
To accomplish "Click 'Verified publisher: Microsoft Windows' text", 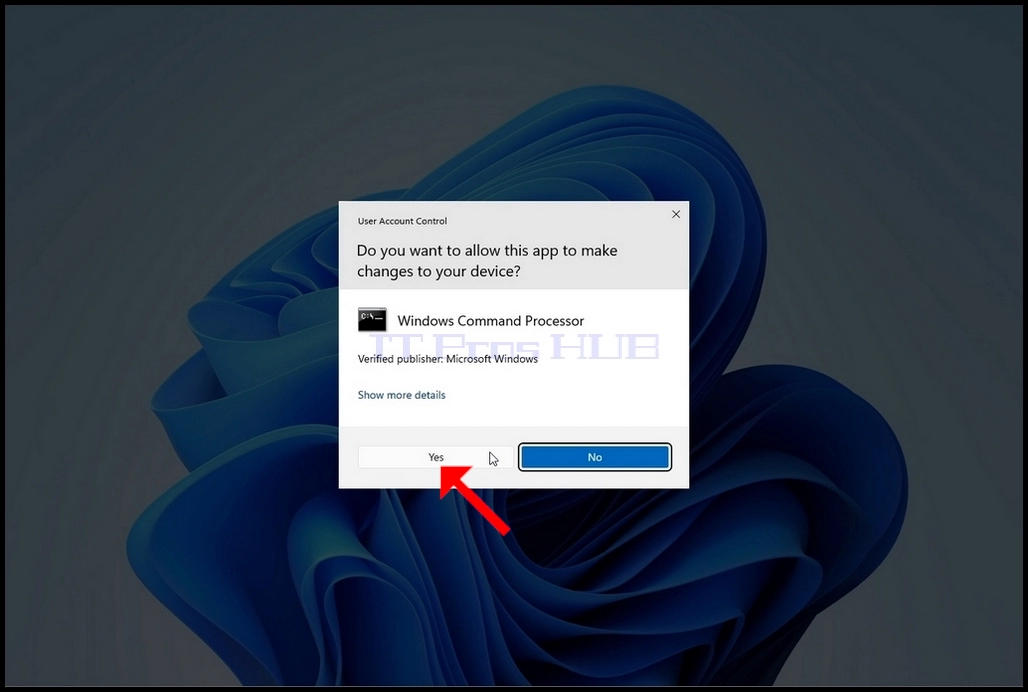I will 448,359.
